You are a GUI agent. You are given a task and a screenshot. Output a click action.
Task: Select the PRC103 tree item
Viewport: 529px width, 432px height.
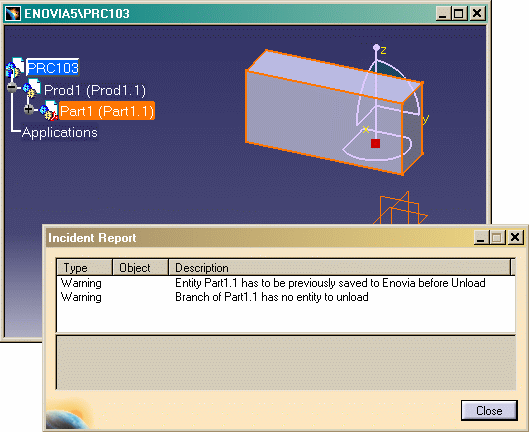[53, 68]
